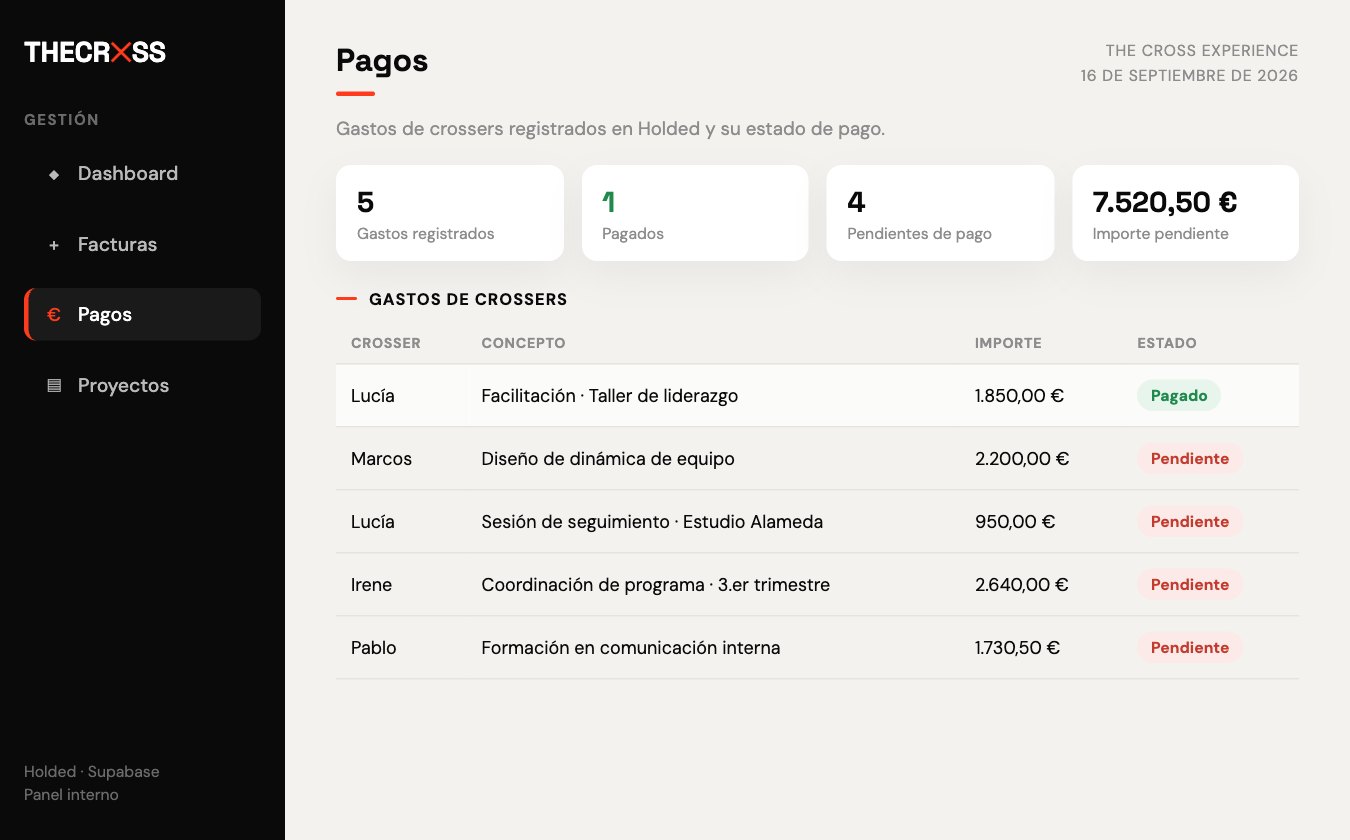Image resolution: width=1350 pixels, height=840 pixels.
Task: Click the THECROSS logo in the sidebar
Action: pyautogui.click(x=95, y=52)
